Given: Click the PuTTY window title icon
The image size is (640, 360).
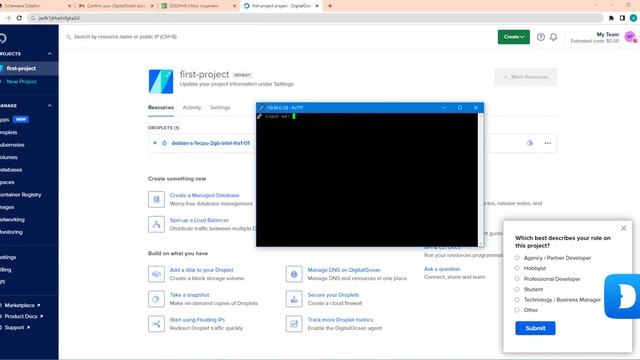Looking at the screenshot, I should pyautogui.click(x=262, y=108).
